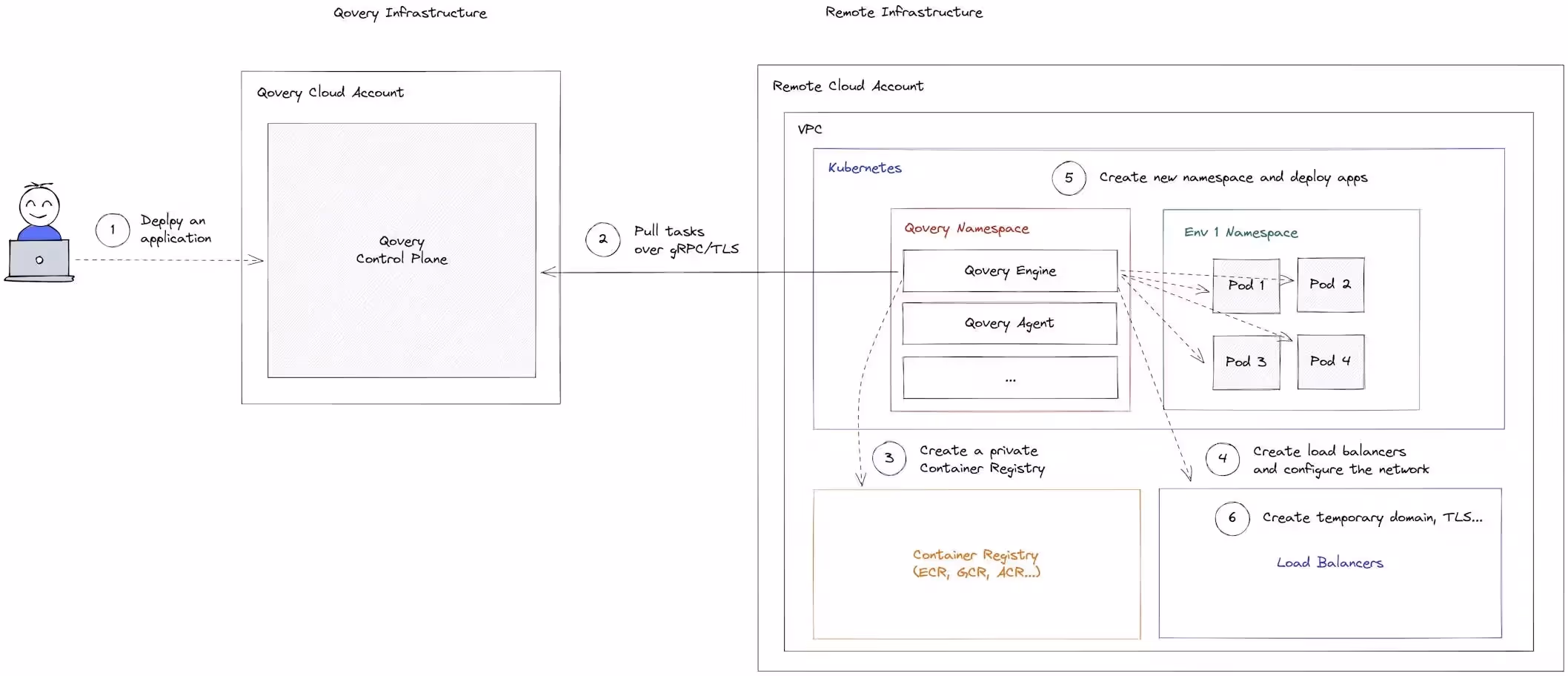The image size is (1568, 676).
Task: Click the Create a private Container Registry text
Action: tap(982, 460)
